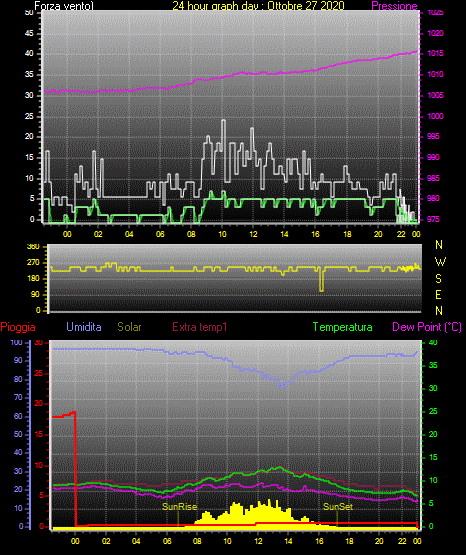Click the 35 temperature axis value in green
The width and height of the screenshot is (466, 555).
(433, 365)
